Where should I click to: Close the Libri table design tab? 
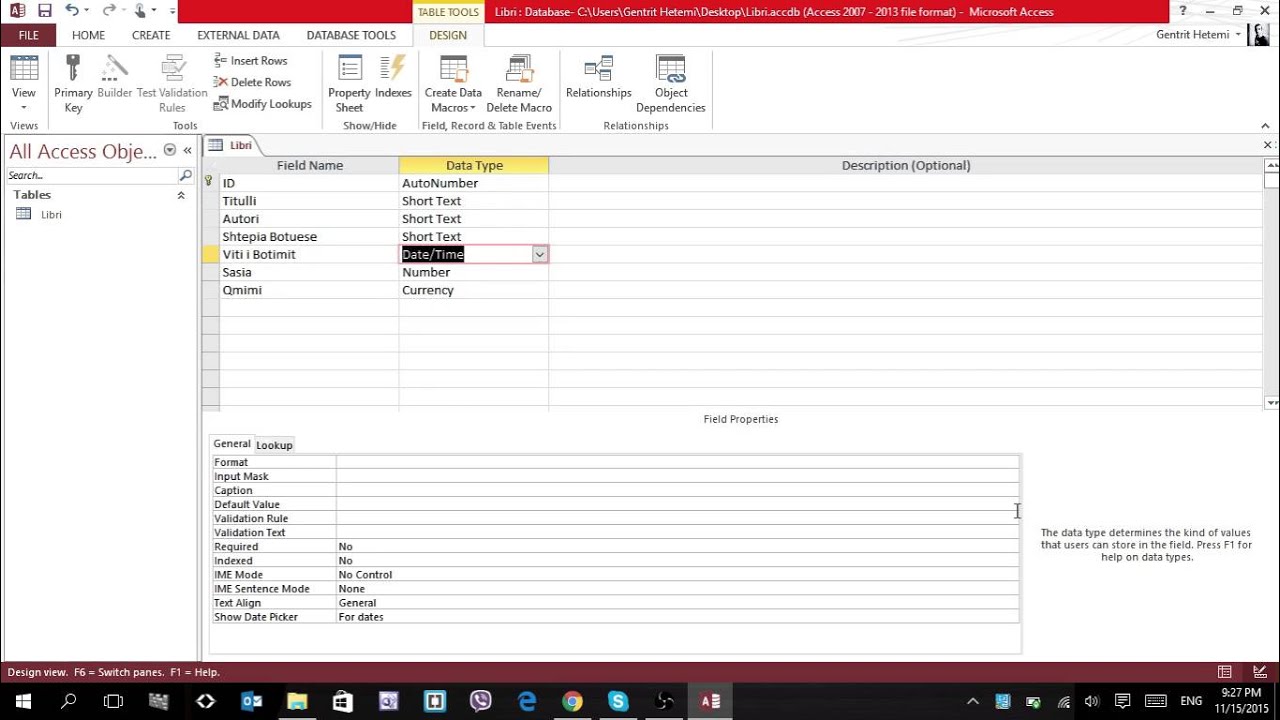(1268, 145)
